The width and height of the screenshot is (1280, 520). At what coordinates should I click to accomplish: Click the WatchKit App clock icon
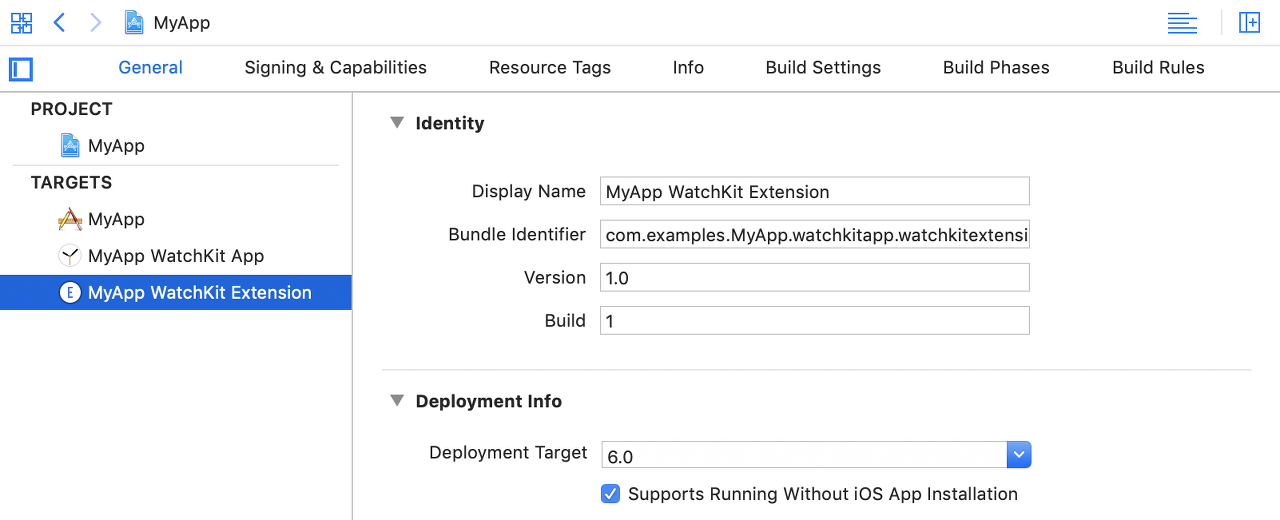(x=70, y=256)
